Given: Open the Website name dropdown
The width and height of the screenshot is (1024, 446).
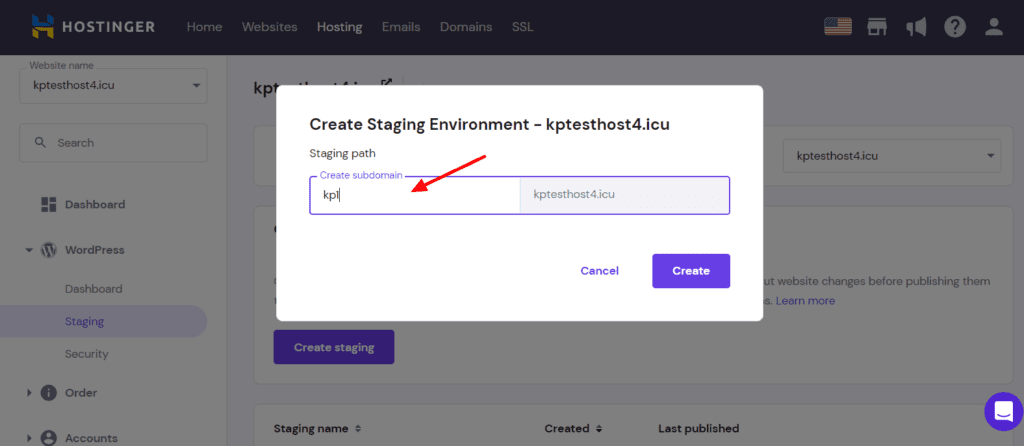Looking at the screenshot, I should (x=114, y=86).
